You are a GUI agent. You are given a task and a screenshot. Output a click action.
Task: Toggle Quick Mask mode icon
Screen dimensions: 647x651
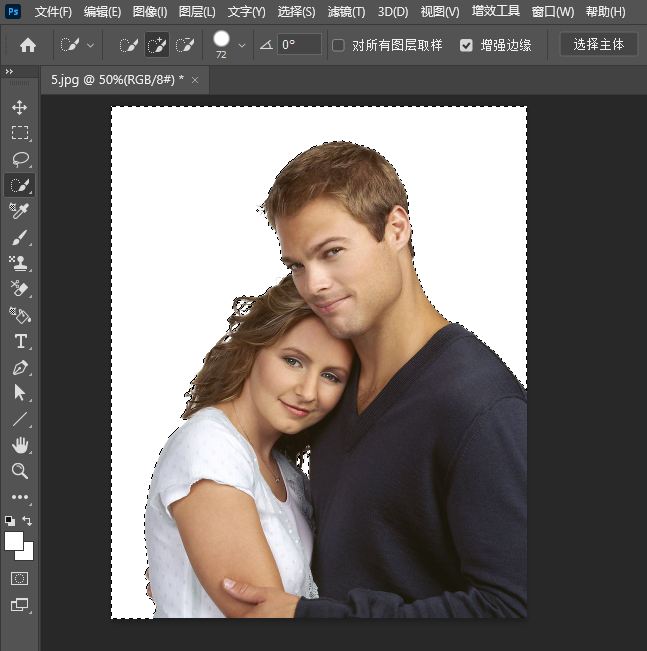tap(20, 578)
